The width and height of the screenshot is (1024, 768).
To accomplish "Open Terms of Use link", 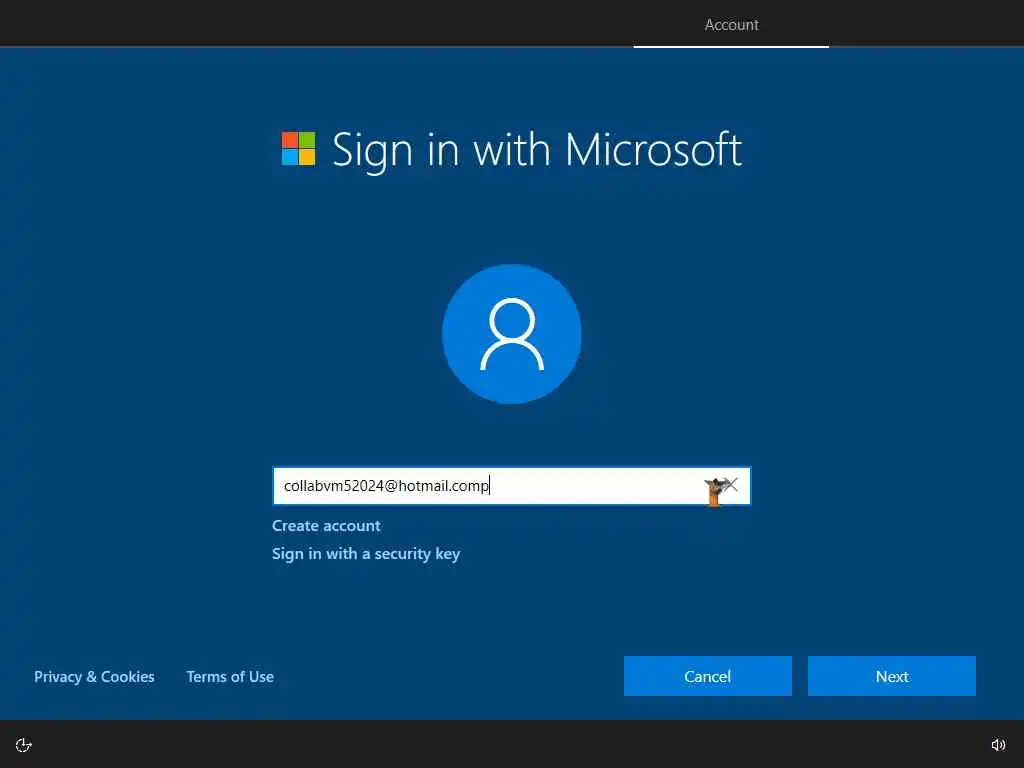I will point(230,677).
